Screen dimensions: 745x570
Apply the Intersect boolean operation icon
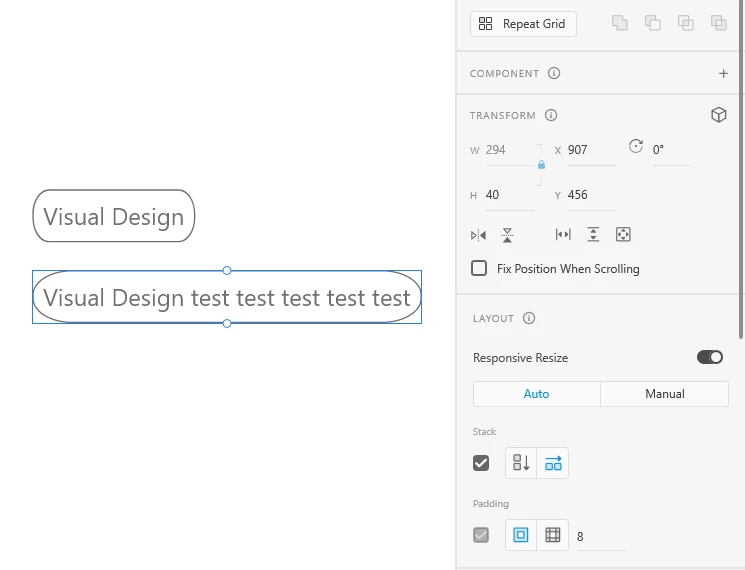coord(686,23)
